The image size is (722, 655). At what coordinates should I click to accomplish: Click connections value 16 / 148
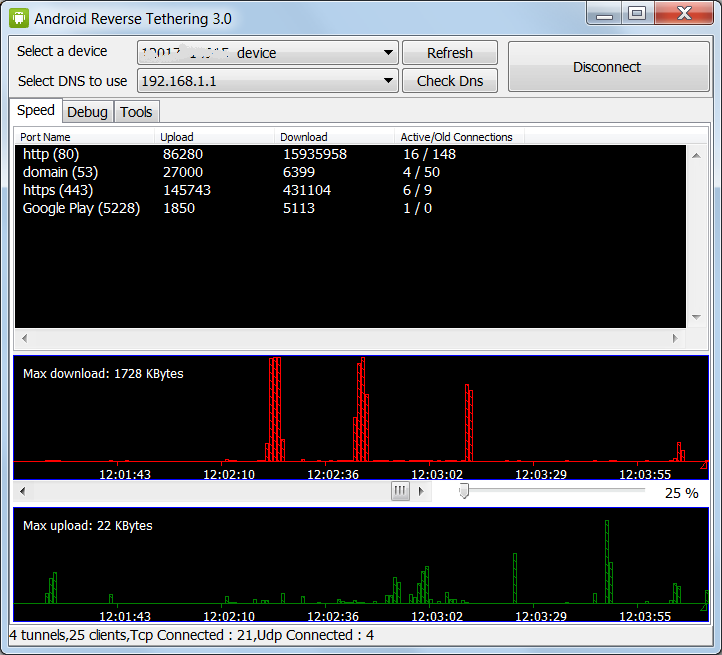coord(430,154)
